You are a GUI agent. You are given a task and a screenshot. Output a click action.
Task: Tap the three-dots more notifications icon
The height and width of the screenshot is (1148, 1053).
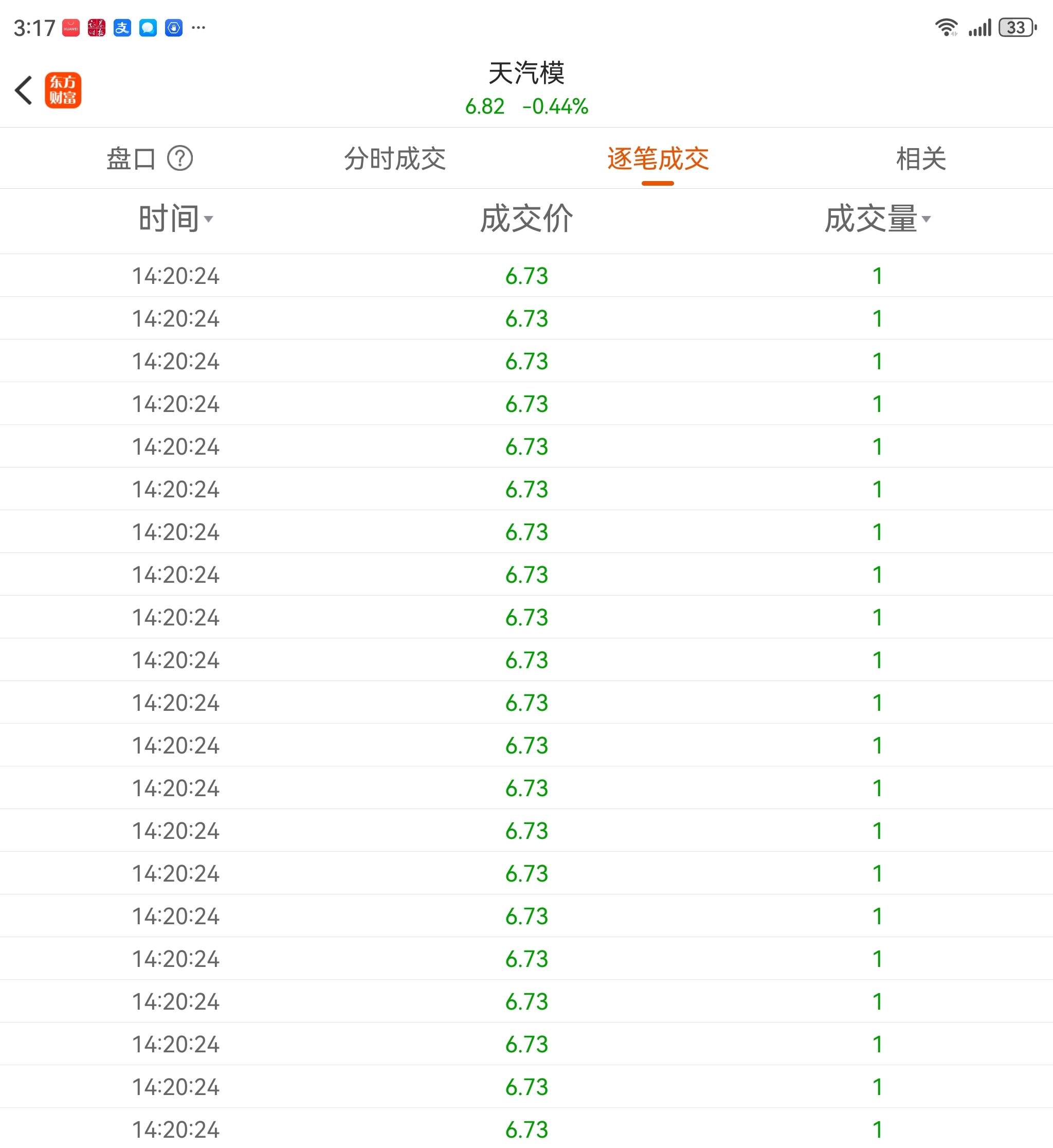(198, 27)
